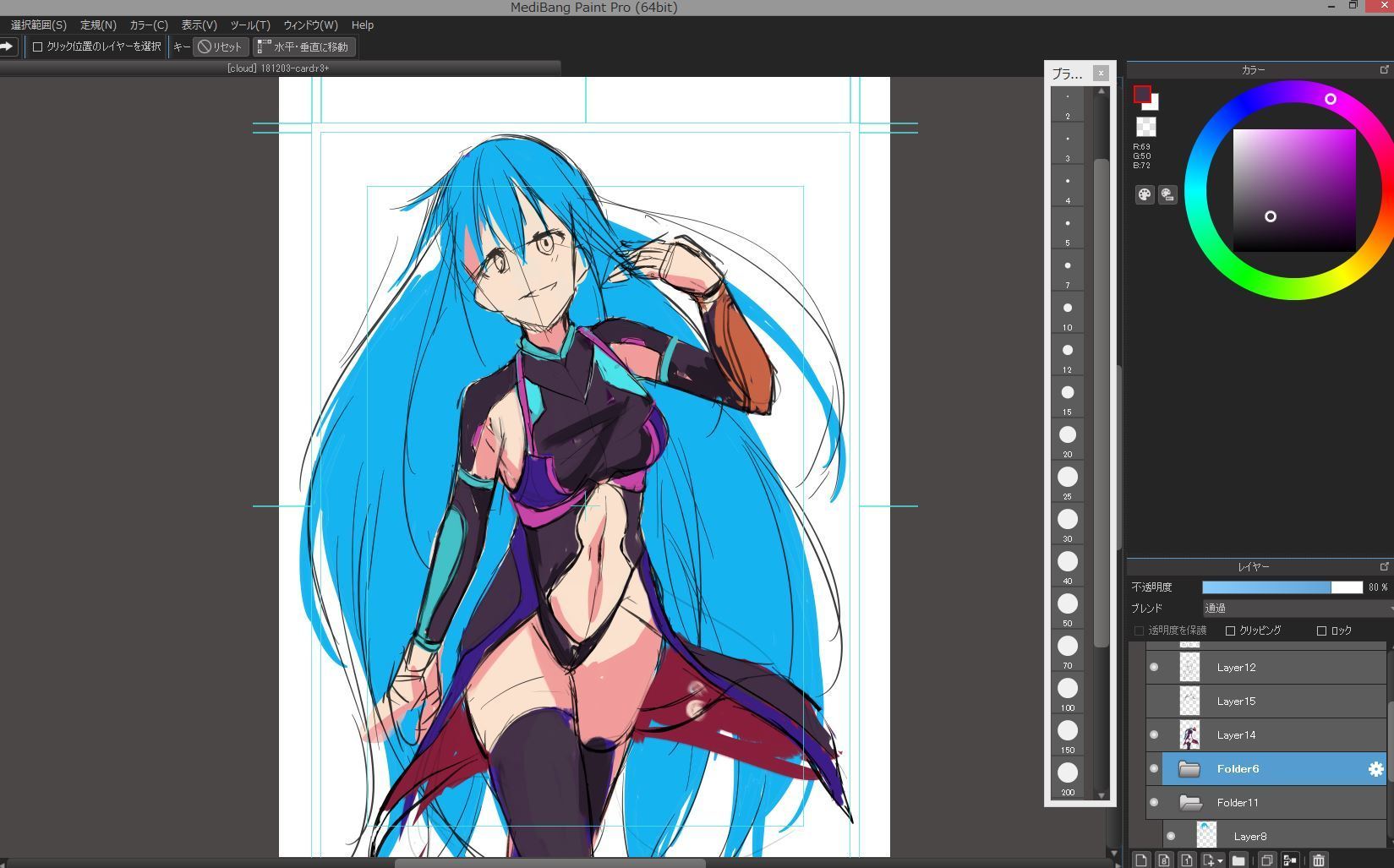This screenshot has height=868, width=1394.
Task: Enable the クリッピング checkbox
Action: (x=1230, y=631)
